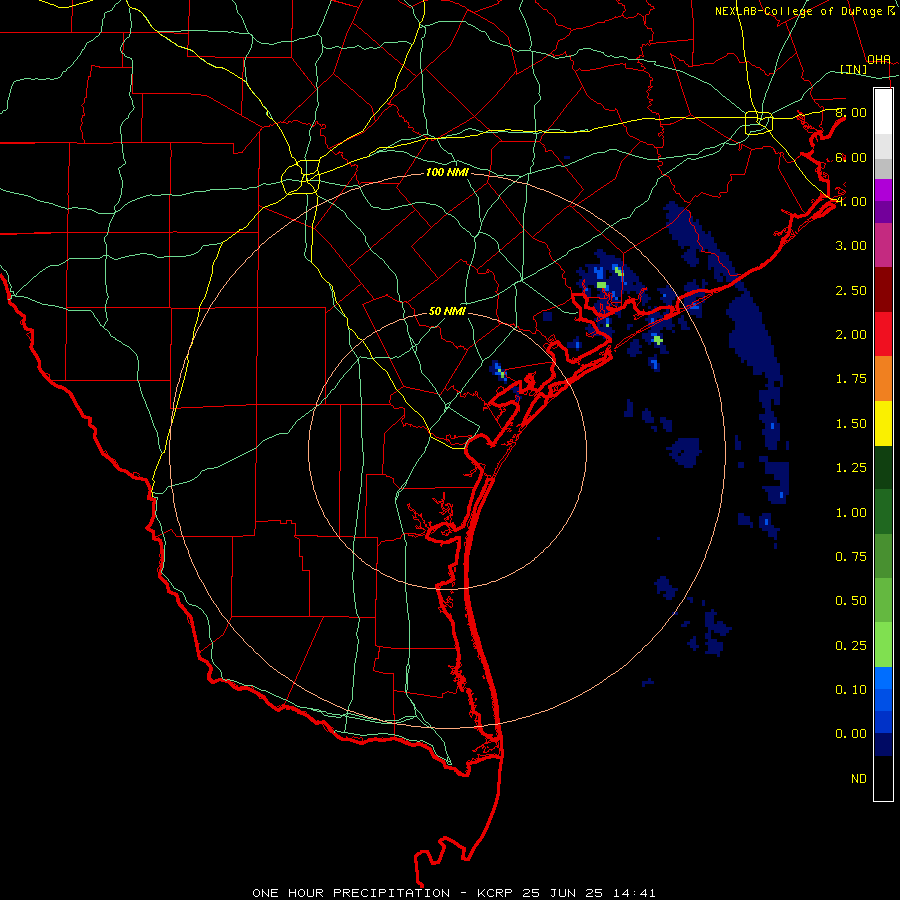The width and height of the screenshot is (900, 900).
Task: Click the 6.00 legend value
Action: pyautogui.click(x=851, y=157)
